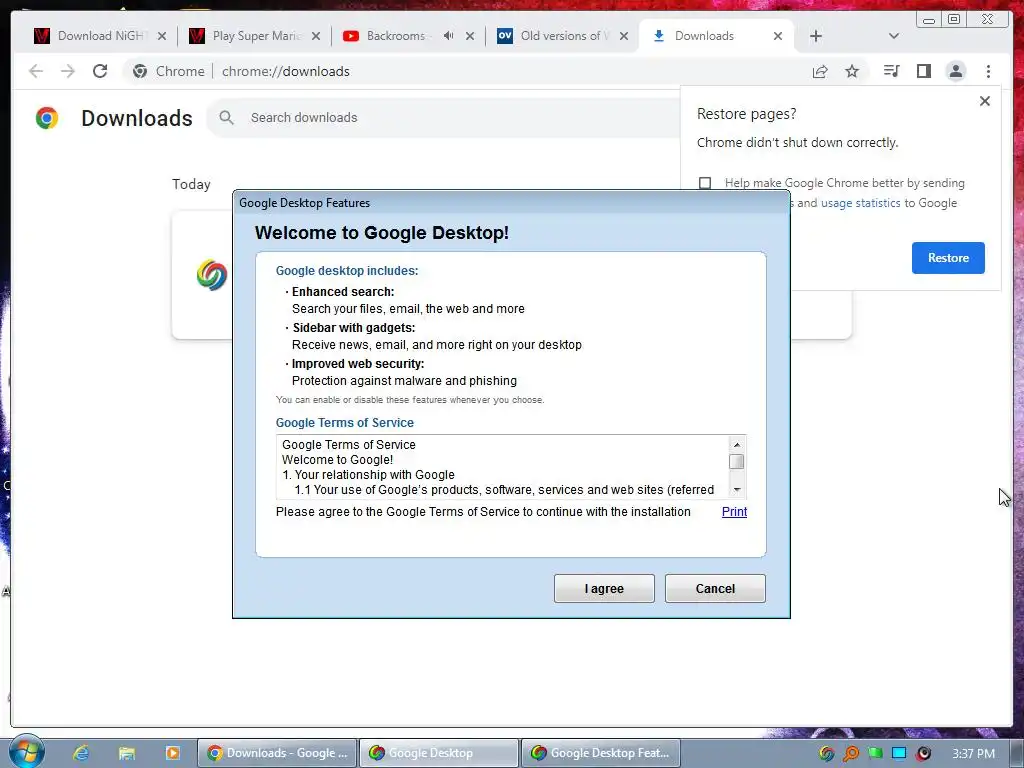Image resolution: width=1024 pixels, height=768 pixels.
Task: Launch Internet Explorer from taskbar
Action: 81,753
